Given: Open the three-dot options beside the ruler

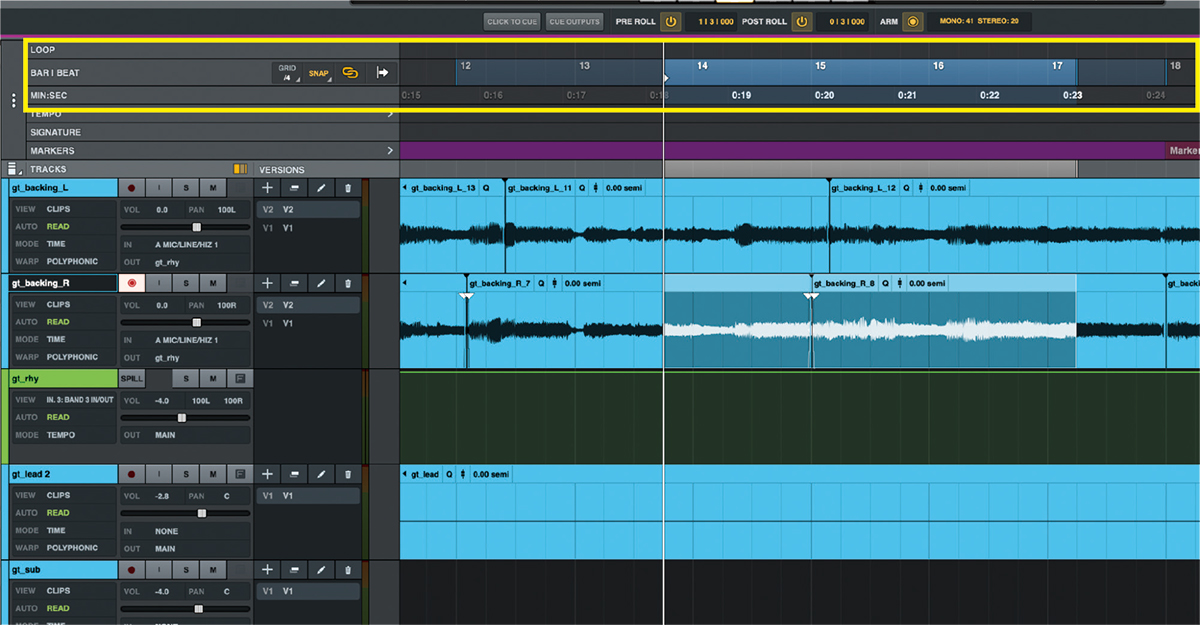Looking at the screenshot, I should tap(13, 100).
